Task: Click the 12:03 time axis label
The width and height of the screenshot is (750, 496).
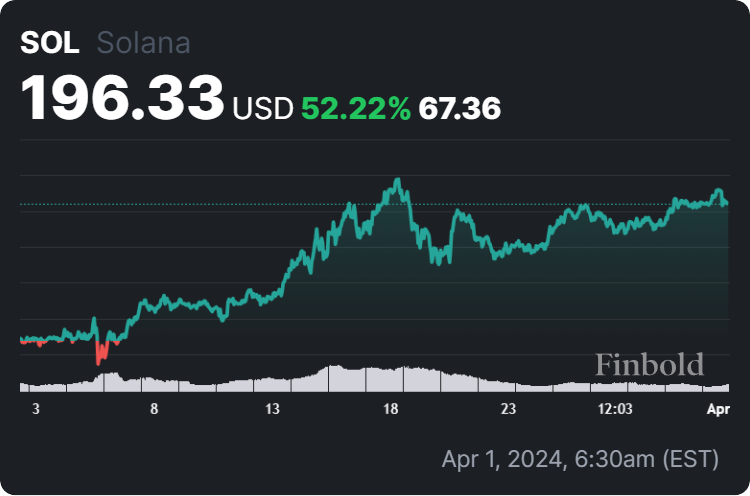Action: 615,409
